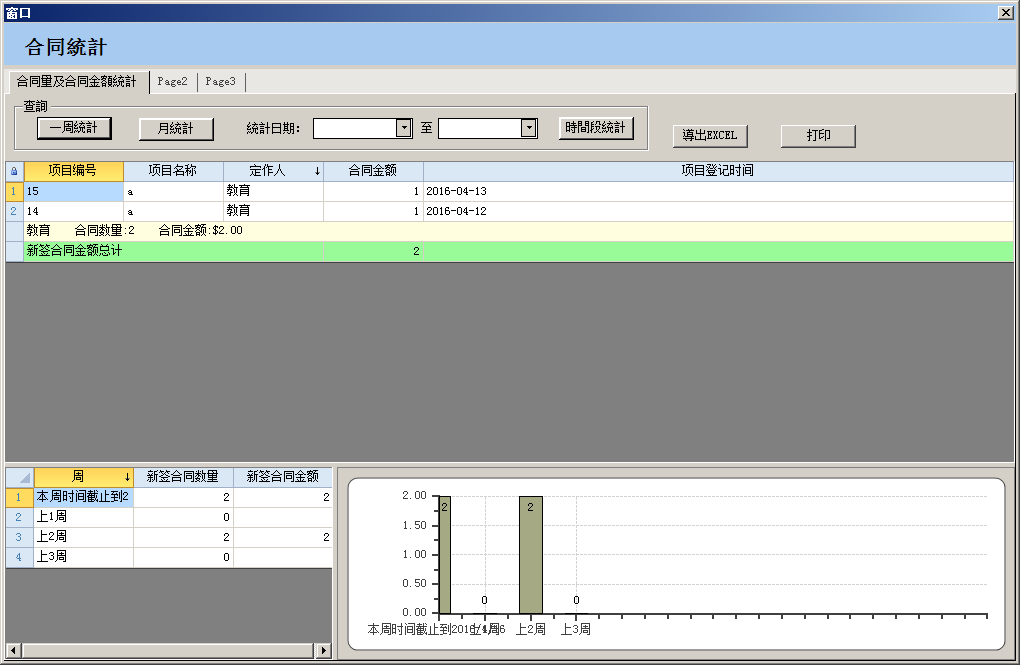Click sort arrow on 定作人 column
Image resolution: width=1020 pixels, height=665 pixels.
[317, 172]
